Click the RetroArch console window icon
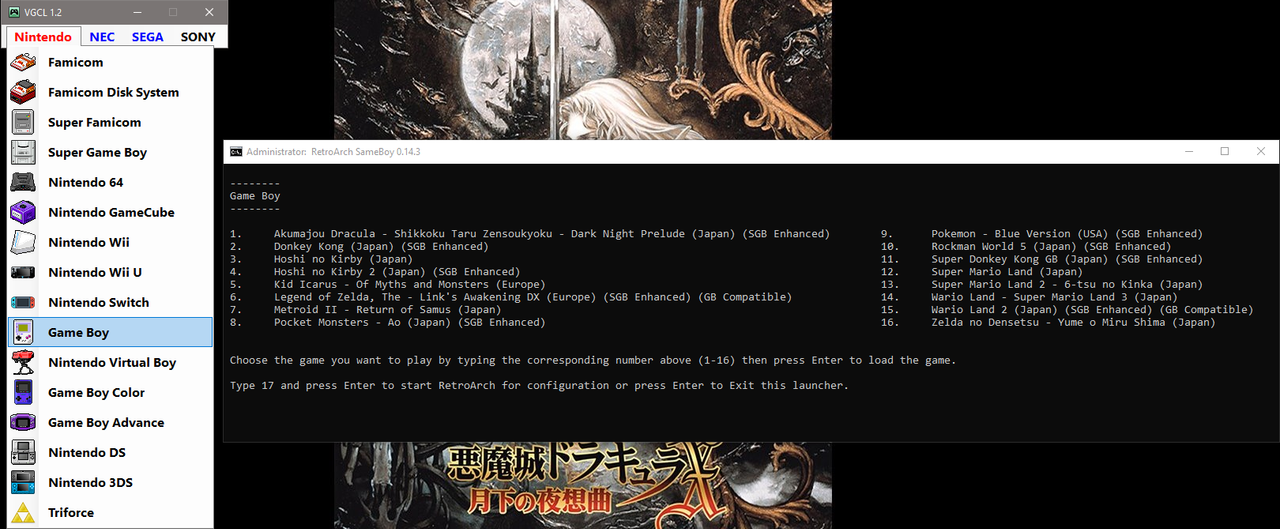This screenshot has width=1280, height=529. tap(236, 151)
